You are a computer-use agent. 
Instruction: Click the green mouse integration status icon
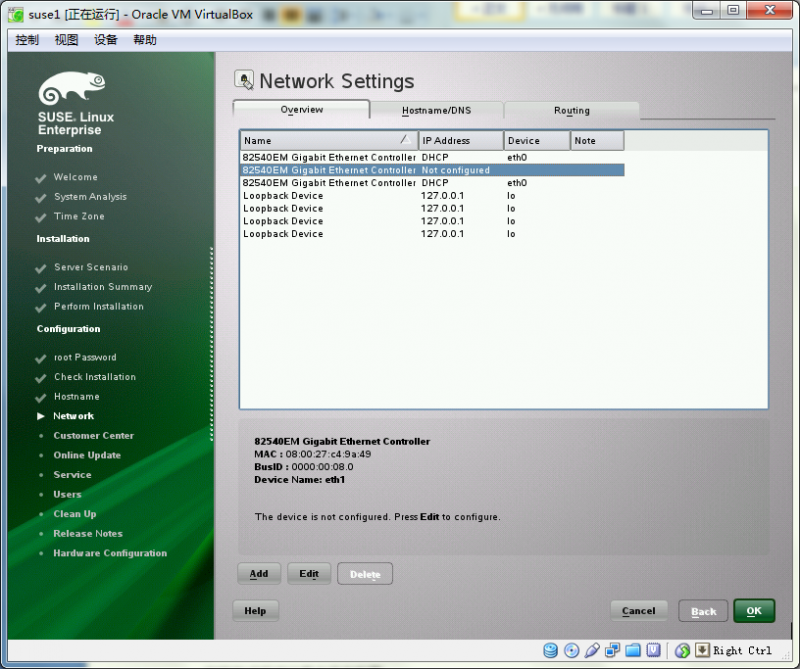[x=683, y=650]
